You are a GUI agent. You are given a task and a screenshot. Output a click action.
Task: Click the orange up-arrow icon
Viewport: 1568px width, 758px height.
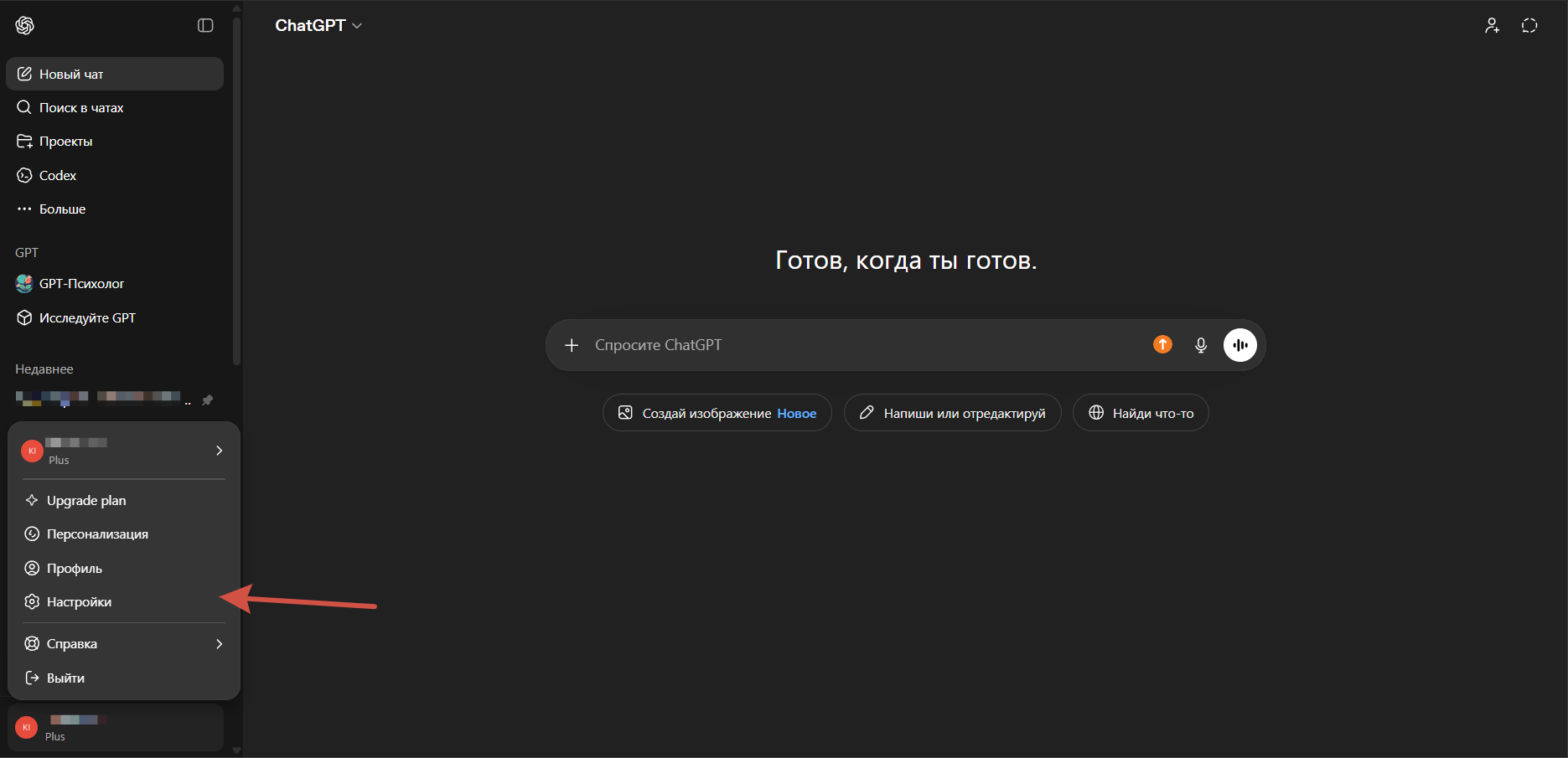(x=1162, y=344)
